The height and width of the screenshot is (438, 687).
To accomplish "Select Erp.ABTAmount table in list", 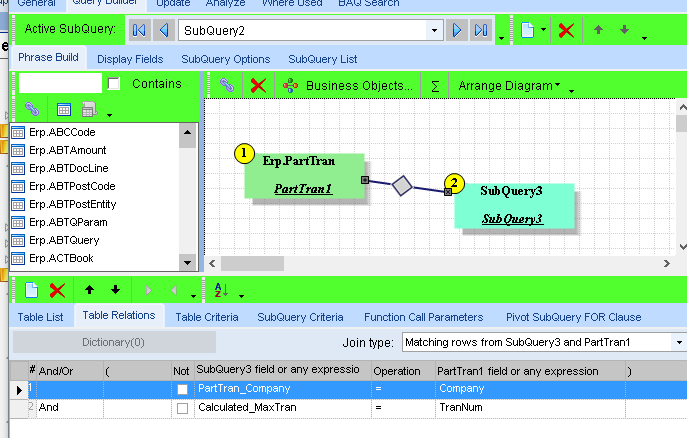I will click(67, 150).
